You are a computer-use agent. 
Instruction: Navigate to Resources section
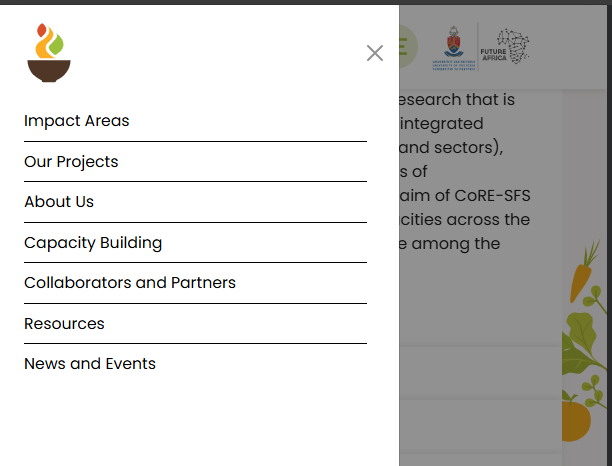click(64, 324)
